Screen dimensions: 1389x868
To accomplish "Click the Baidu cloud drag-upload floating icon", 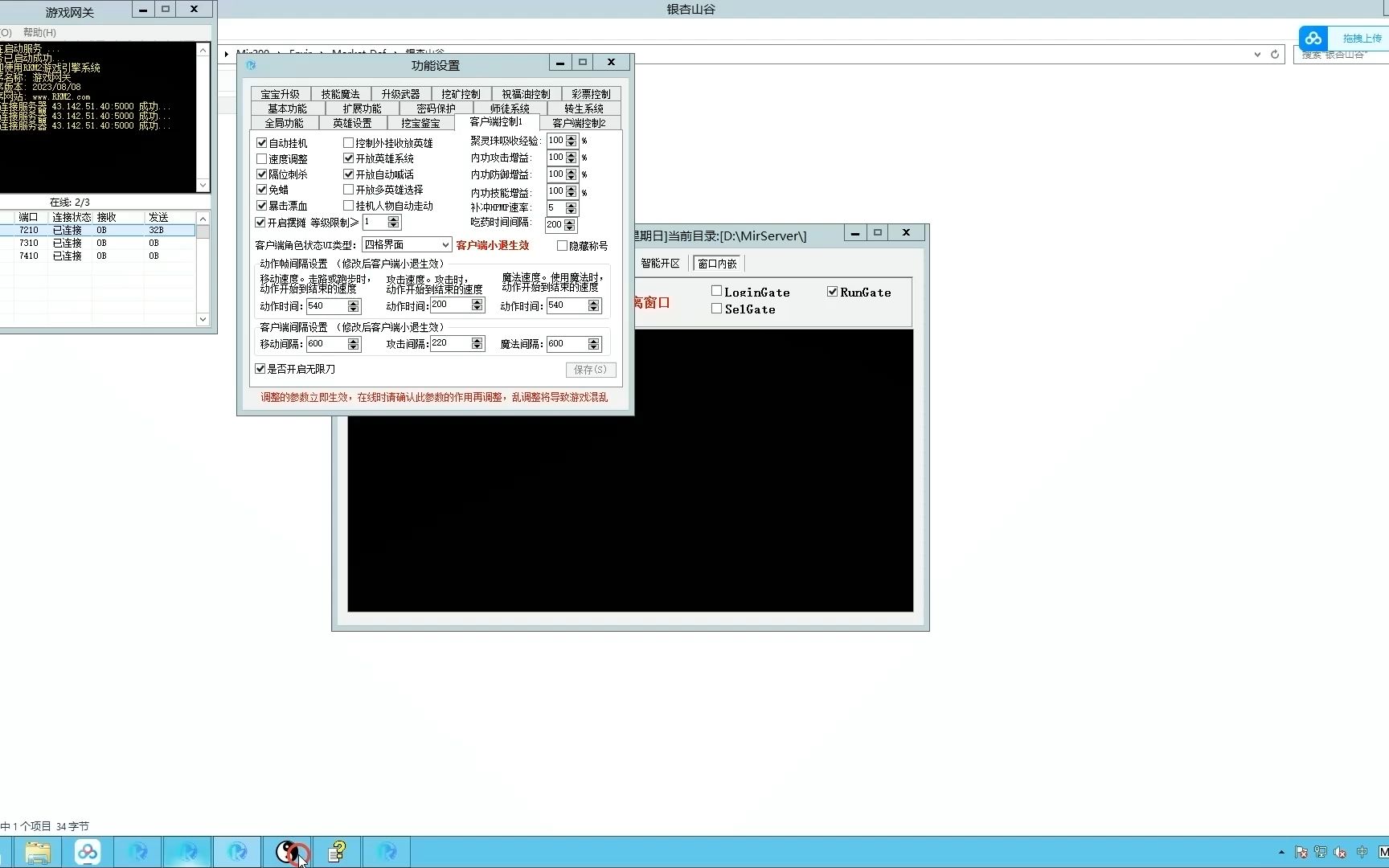I will (1313, 38).
